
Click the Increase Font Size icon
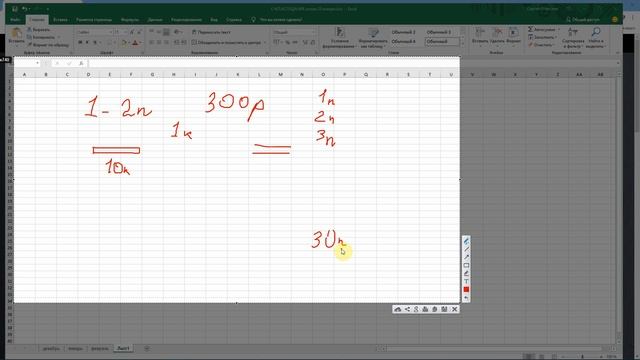[132, 32]
